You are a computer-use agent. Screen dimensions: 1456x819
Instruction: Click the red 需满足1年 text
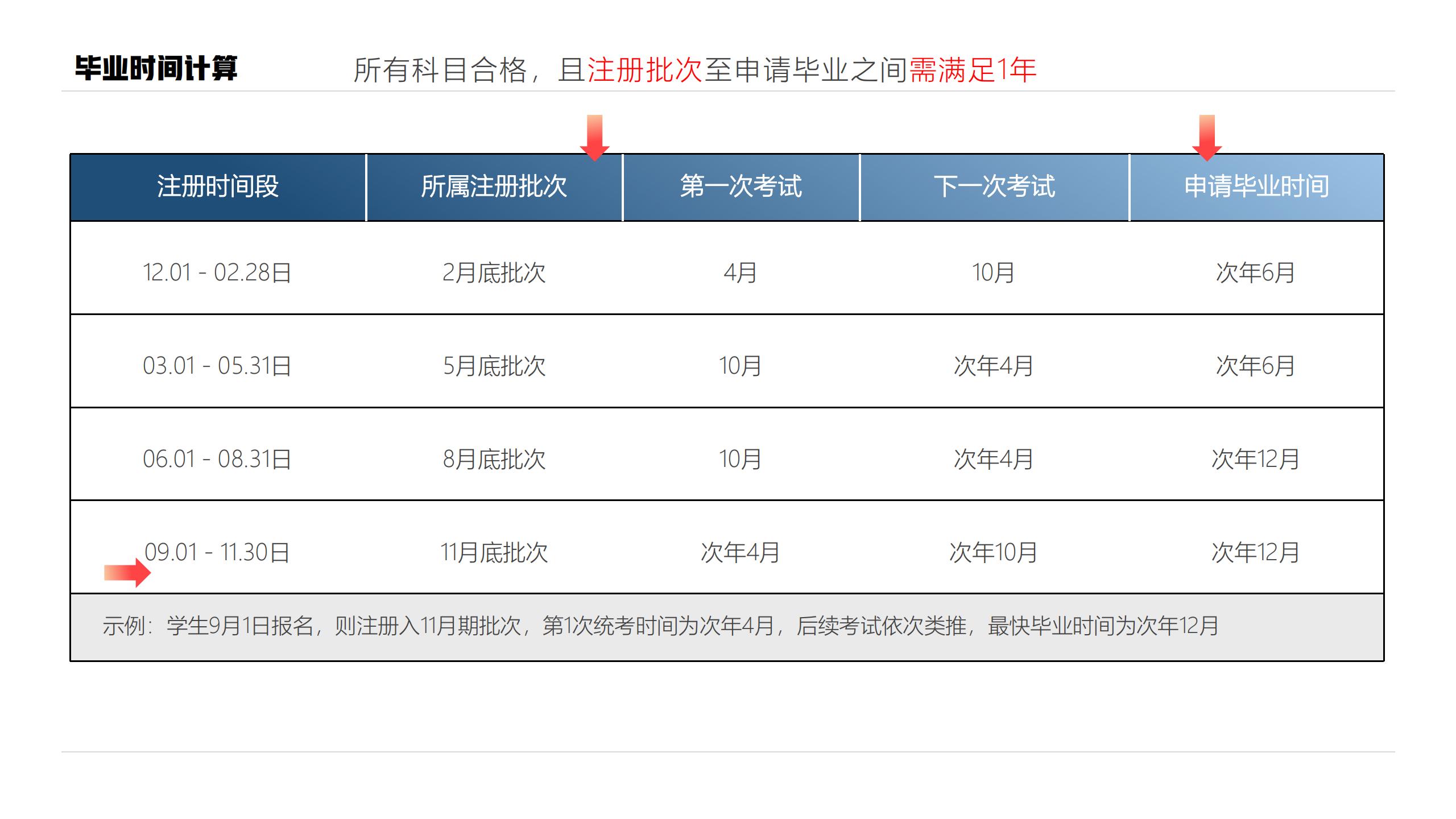pyautogui.click(x=973, y=71)
